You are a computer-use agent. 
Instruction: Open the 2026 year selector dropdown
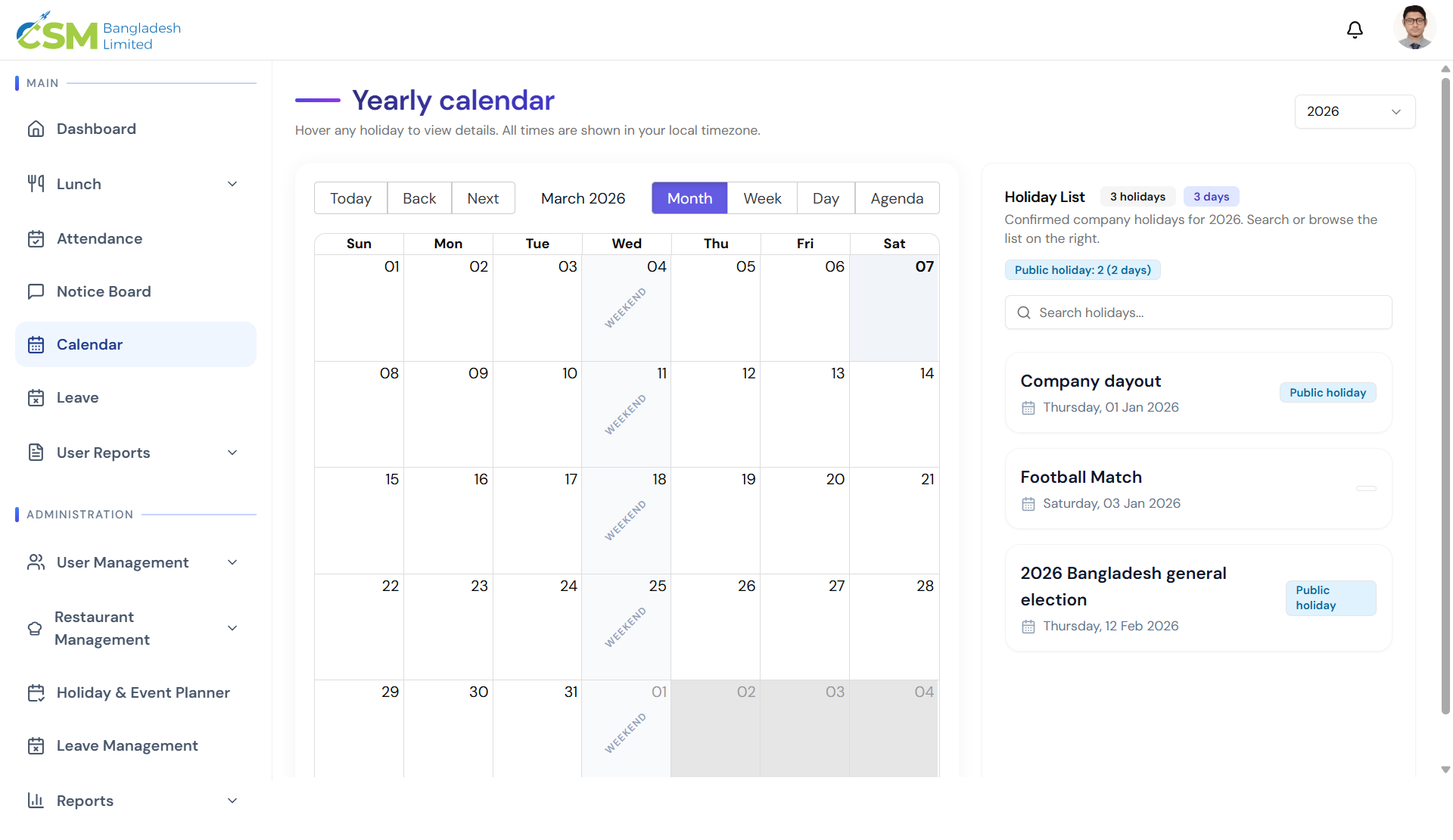click(1354, 111)
